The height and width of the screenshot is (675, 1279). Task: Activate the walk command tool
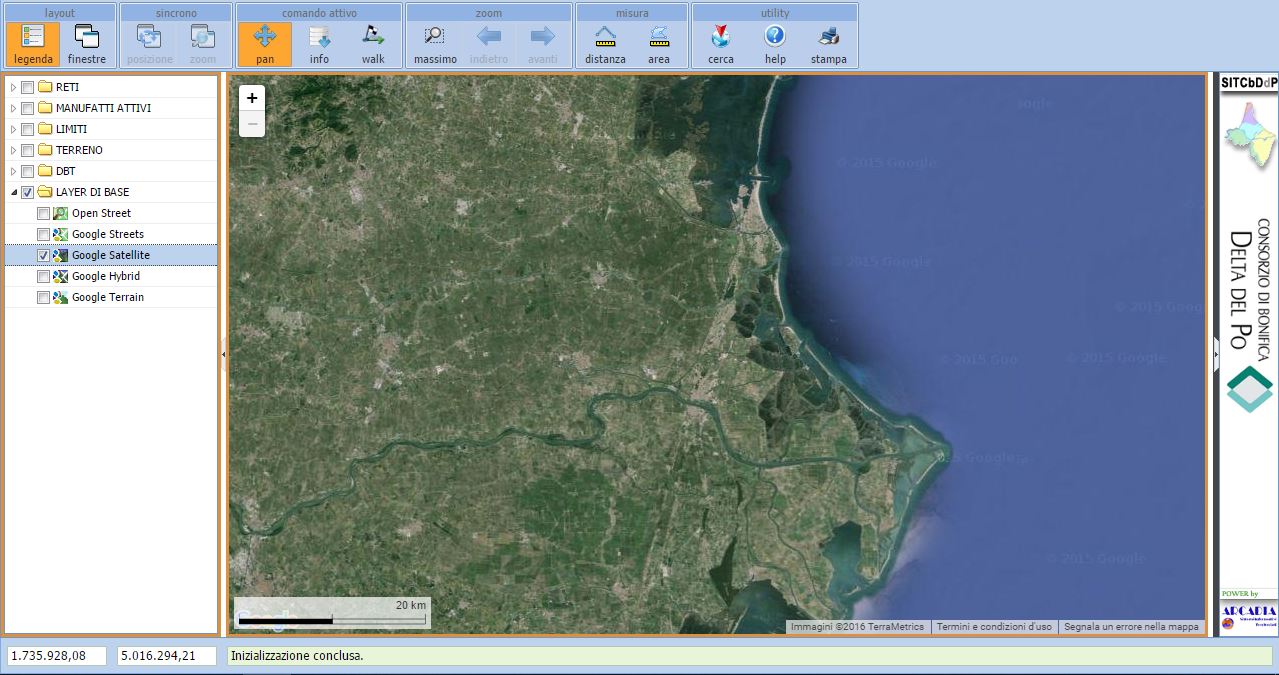[x=373, y=45]
